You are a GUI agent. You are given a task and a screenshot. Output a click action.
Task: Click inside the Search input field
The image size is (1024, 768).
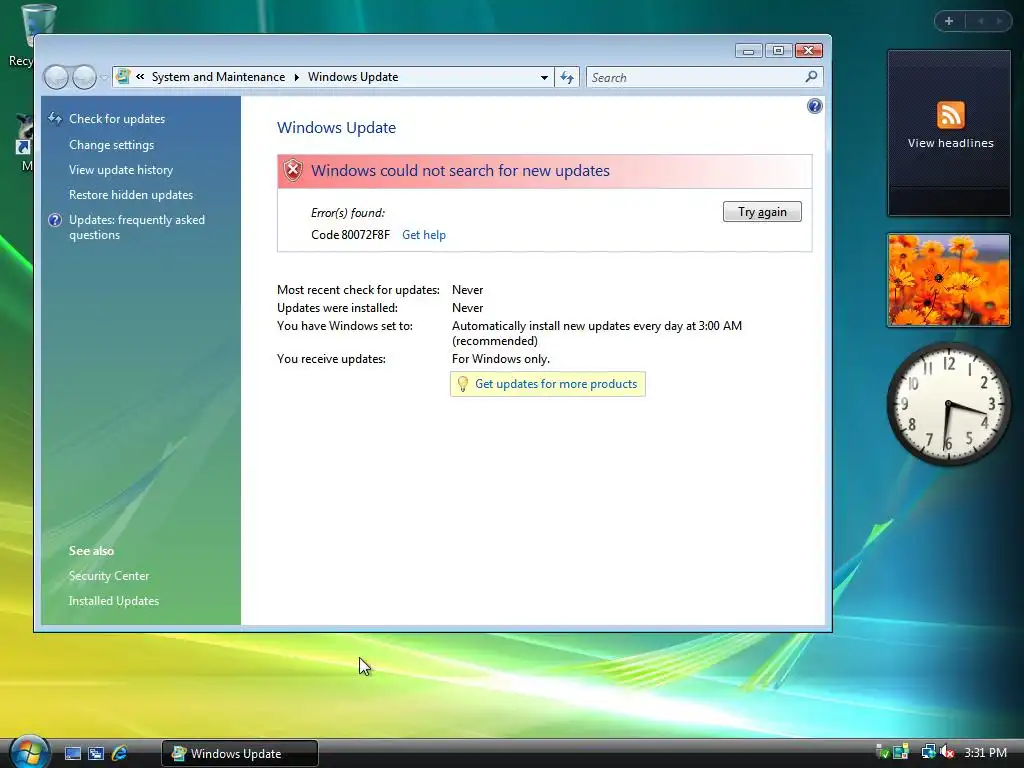696,78
